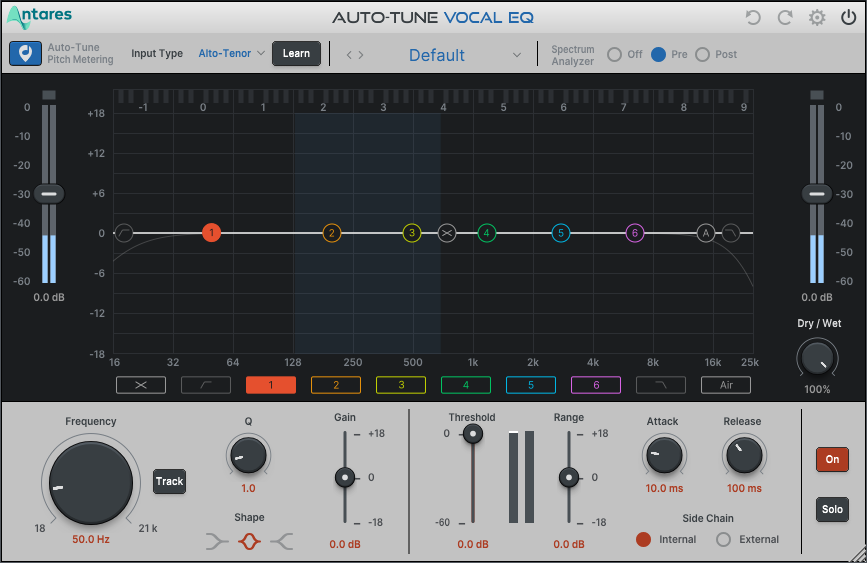Select band 2 node on EQ graph
867x563 pixels.
pos(332,233)
